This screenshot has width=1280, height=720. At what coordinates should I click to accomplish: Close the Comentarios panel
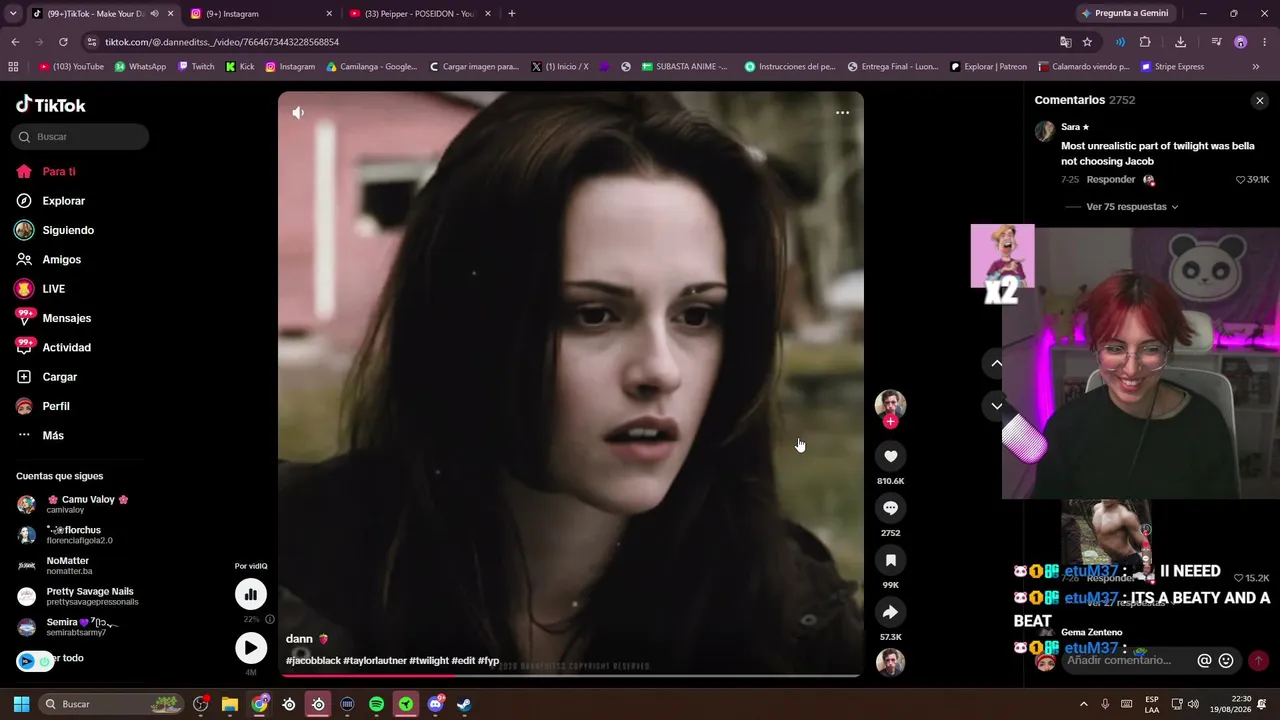(1259, 100)
